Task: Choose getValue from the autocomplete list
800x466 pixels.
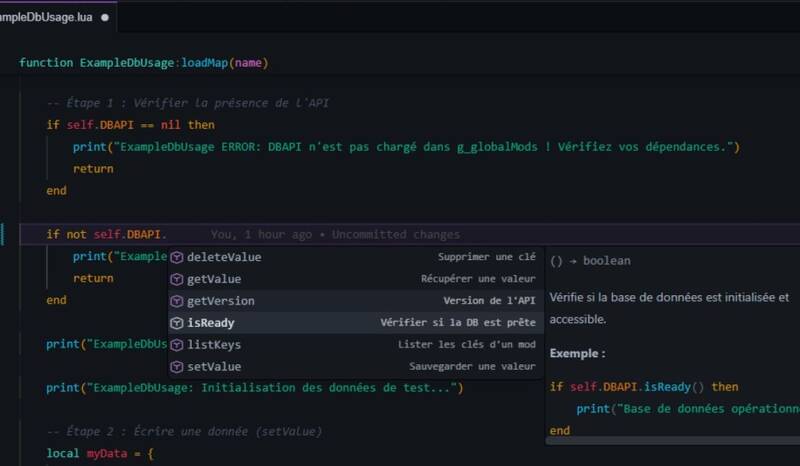Action: pos(214,279)
